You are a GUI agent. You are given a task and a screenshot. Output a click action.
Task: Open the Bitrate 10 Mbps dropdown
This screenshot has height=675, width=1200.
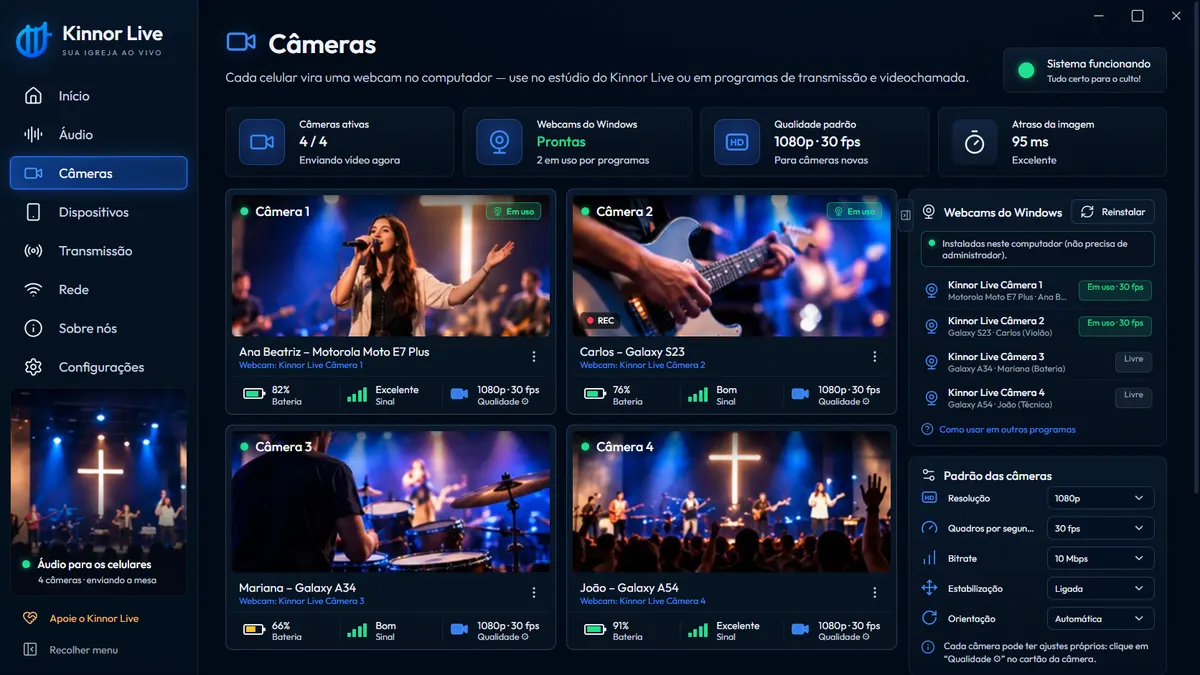pos(1100,558)
